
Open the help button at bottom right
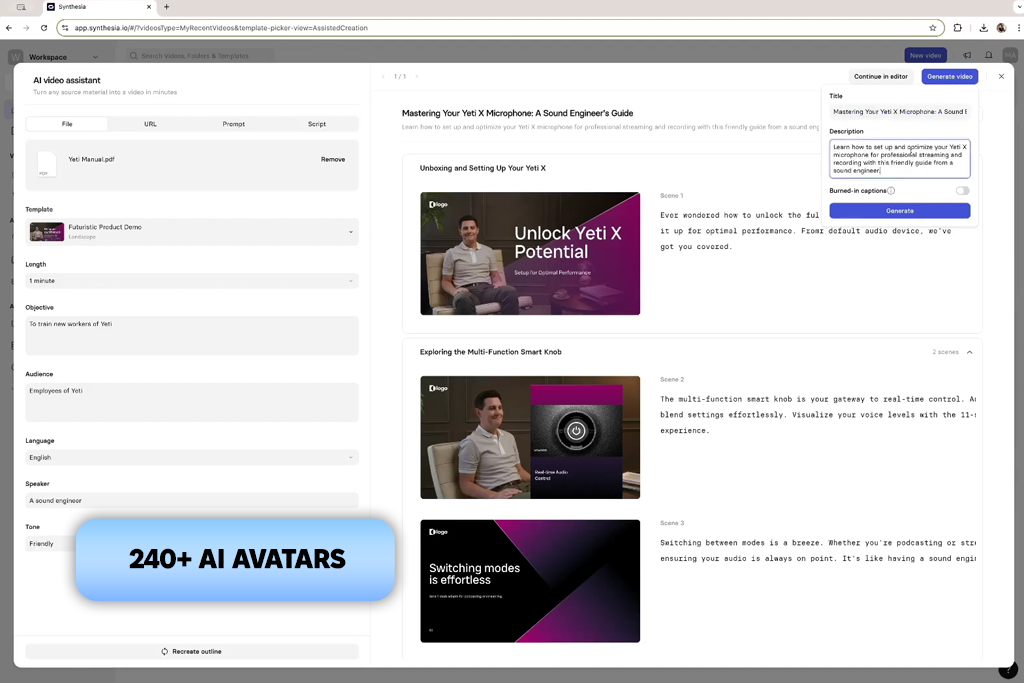coord(1008,670)
